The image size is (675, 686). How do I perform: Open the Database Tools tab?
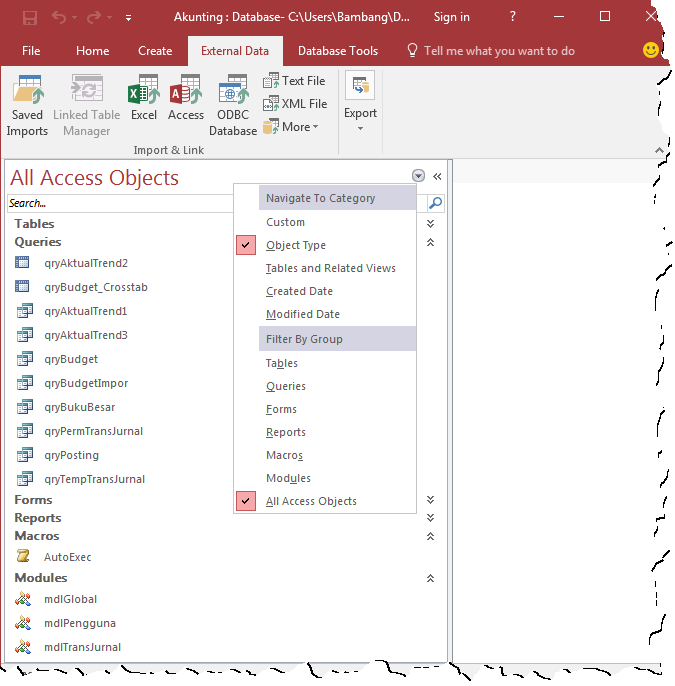(x=338, y=51)
